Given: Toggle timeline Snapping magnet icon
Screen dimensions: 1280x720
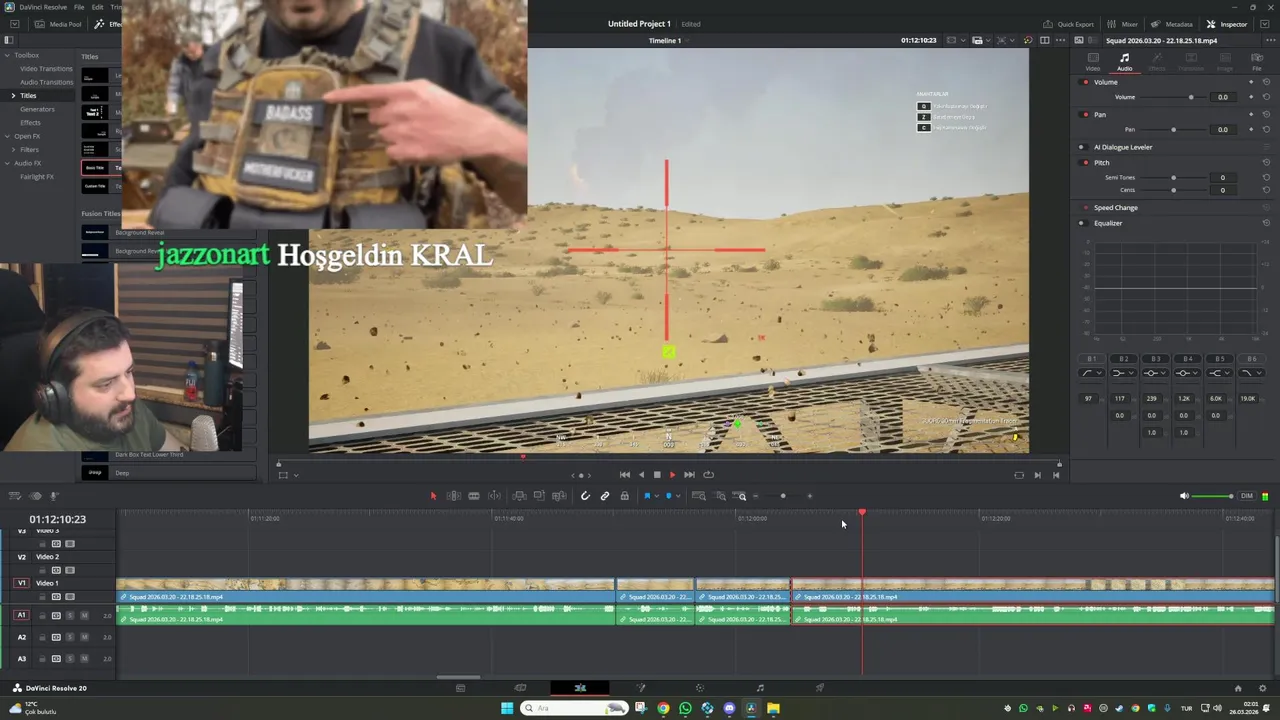Looking at the screenshot, I should [585, 496].
